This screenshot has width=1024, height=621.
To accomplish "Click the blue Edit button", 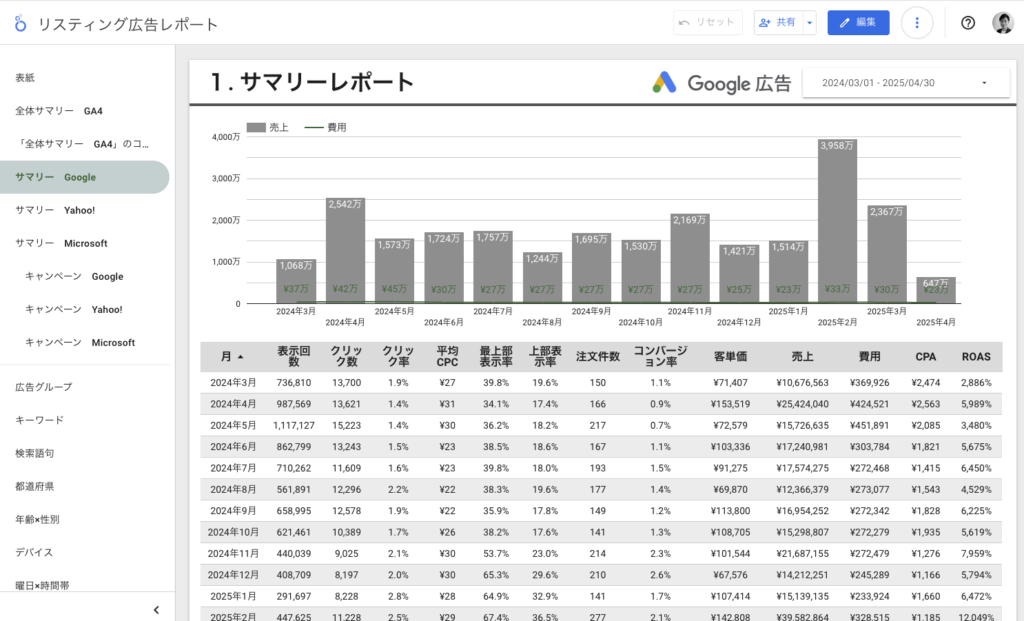I will [857, 23].
